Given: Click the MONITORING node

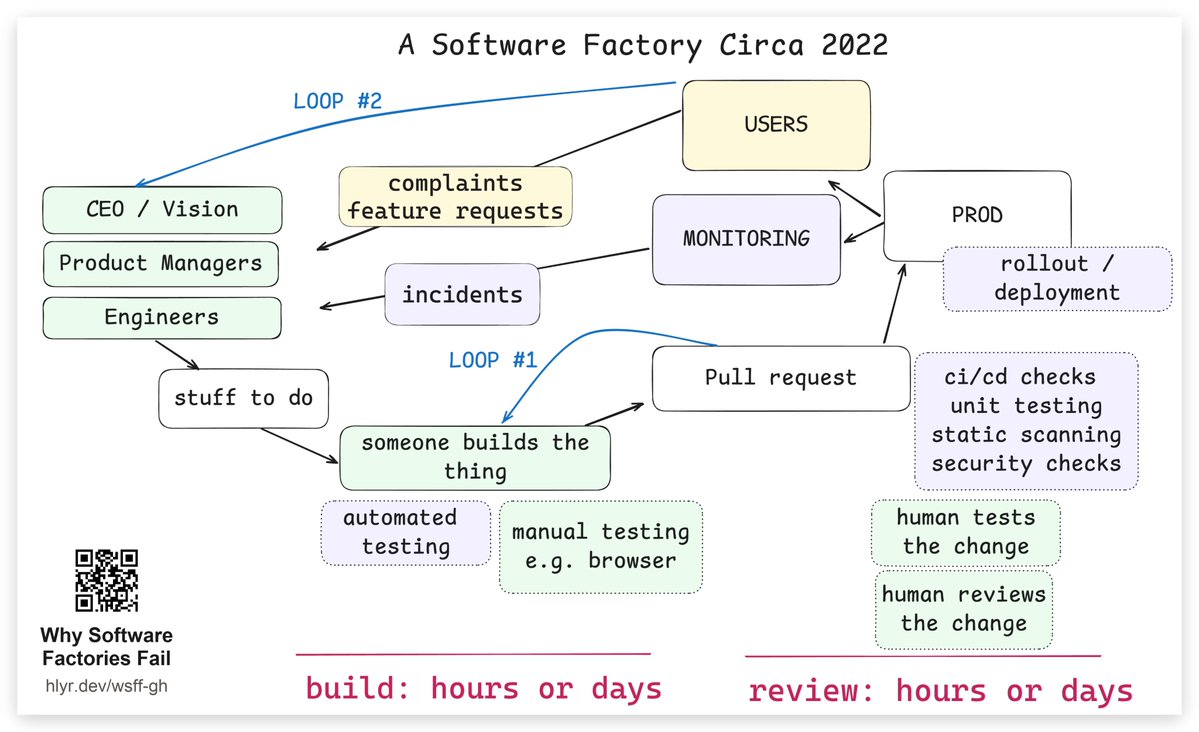Looking at the screenshot, I should tap(746, 239).
